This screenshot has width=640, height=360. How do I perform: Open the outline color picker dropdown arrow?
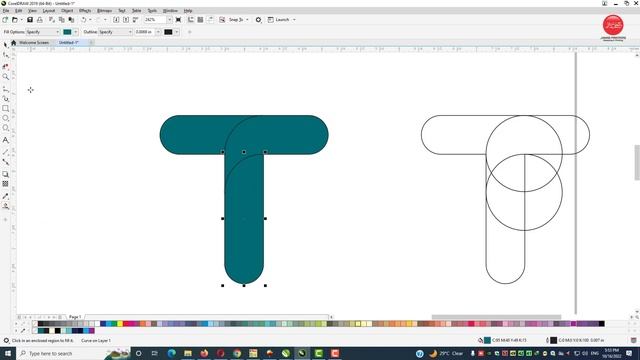(x=177, y=32)
